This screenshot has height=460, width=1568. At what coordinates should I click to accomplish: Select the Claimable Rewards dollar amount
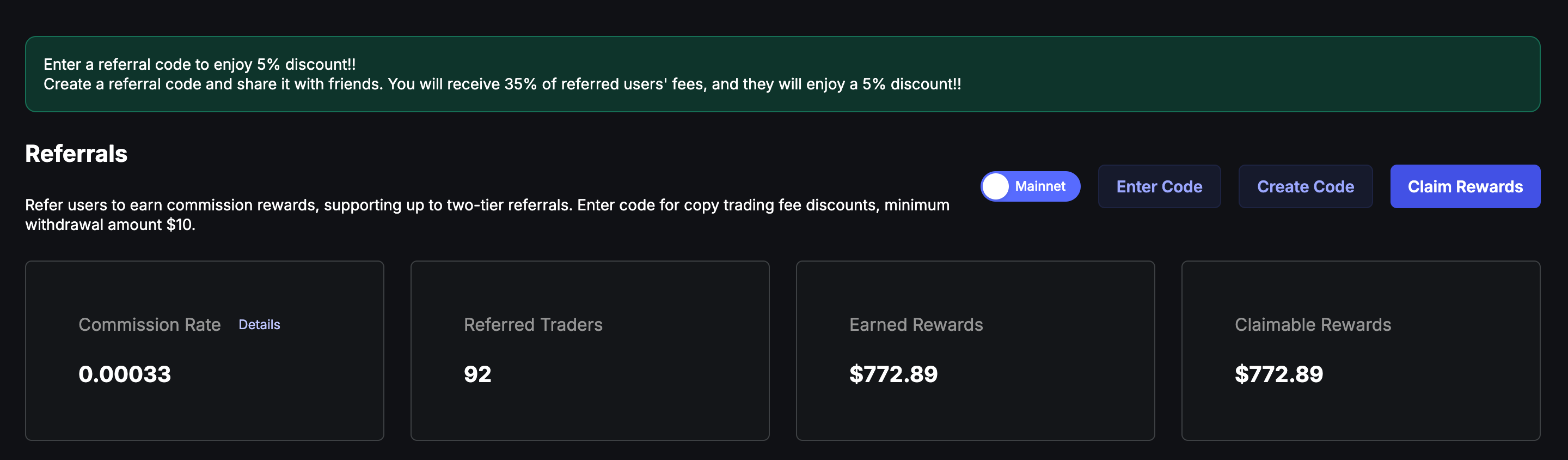1278,374
